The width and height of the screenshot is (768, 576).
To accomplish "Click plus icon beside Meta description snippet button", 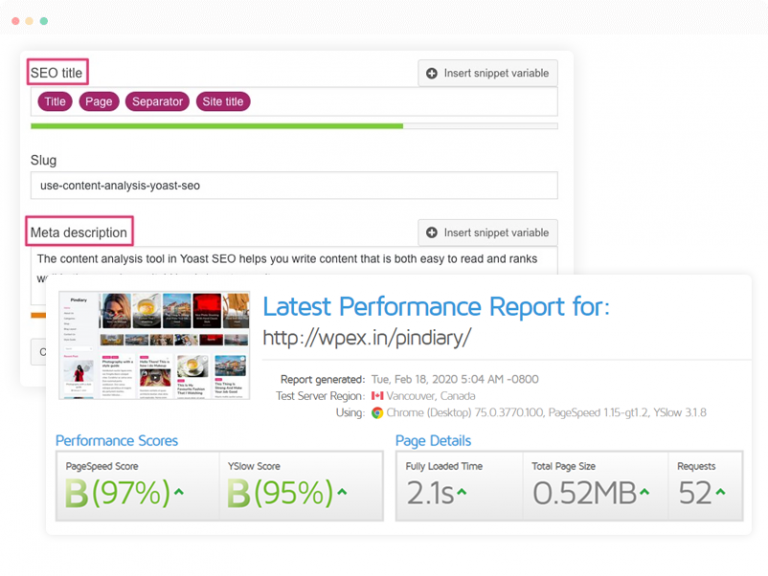I will 432,233.
